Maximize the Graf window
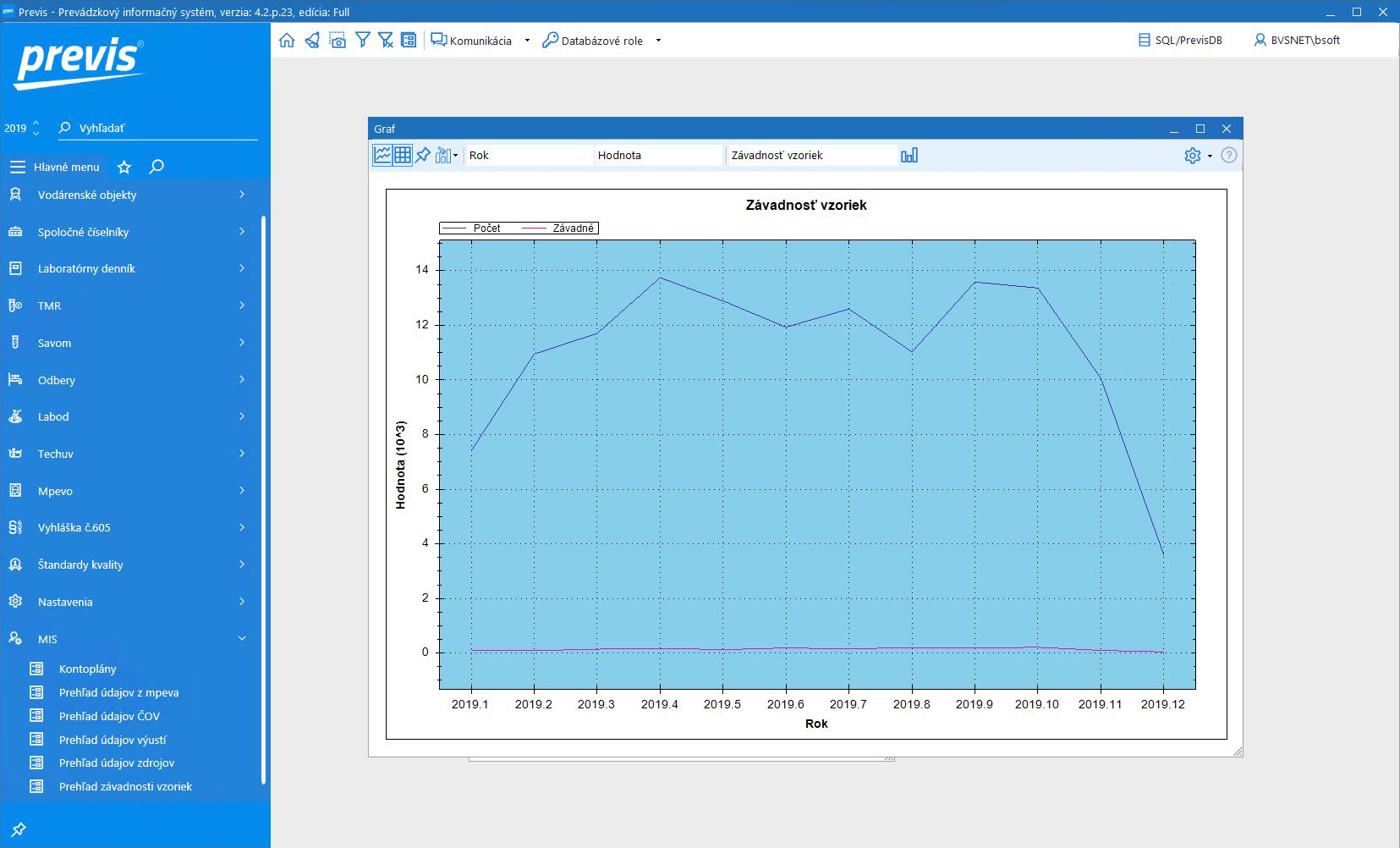Image resolution: width=1400 pixels, height=848 pixels. pos(1200,129)
